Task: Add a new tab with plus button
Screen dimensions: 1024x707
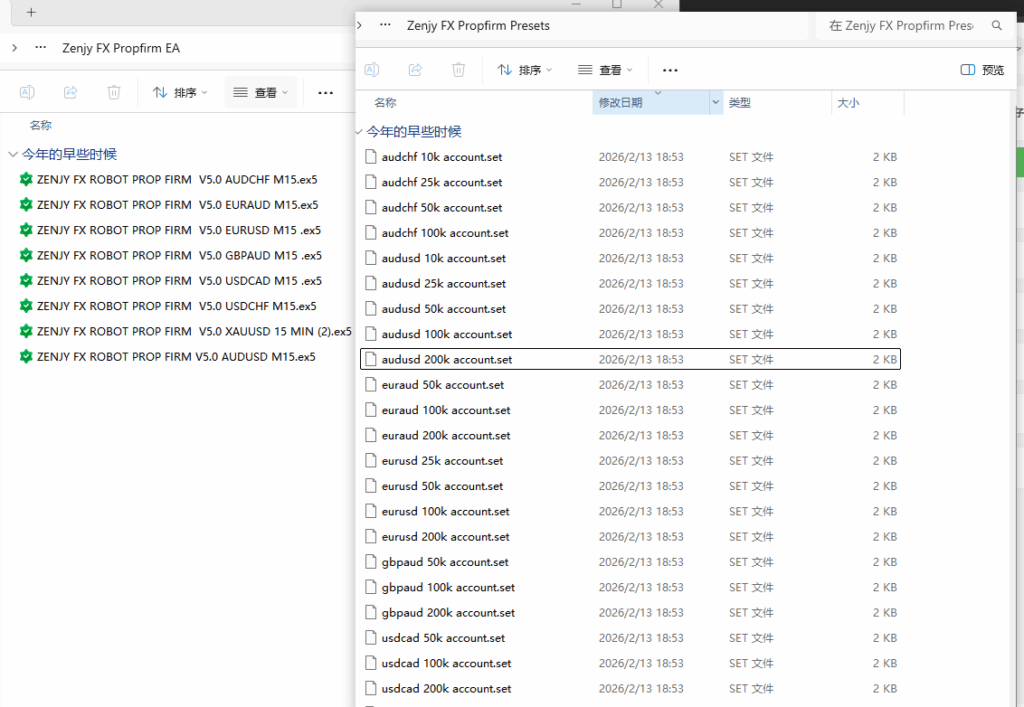Action: pyautogui.click(x=31, y=12)
